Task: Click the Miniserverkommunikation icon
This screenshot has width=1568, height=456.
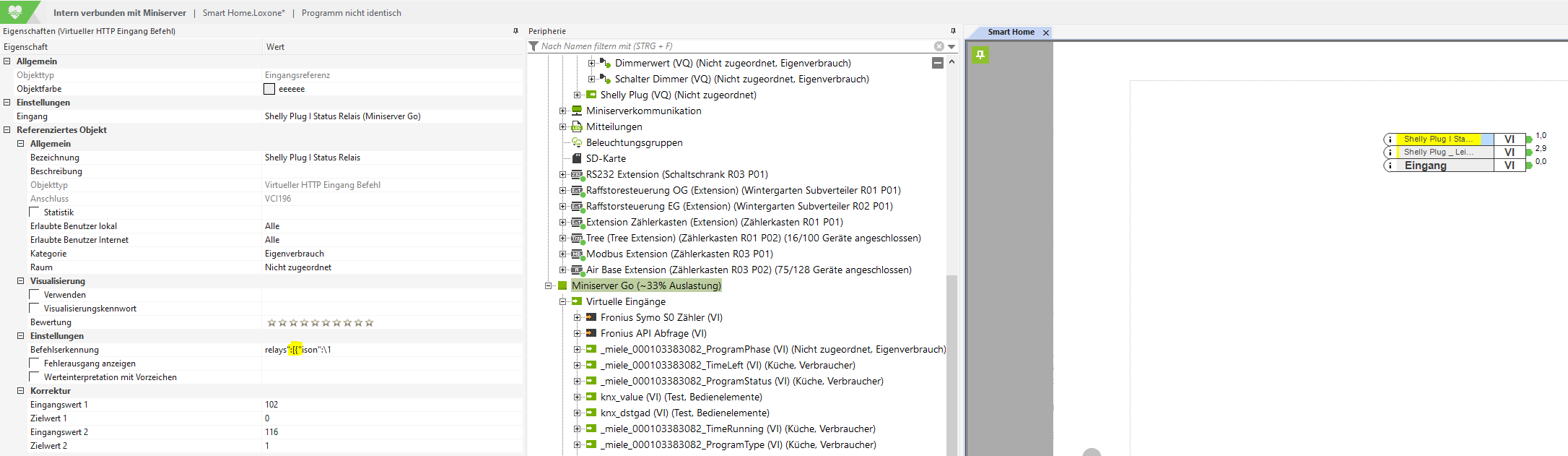Action: (577, 111)
